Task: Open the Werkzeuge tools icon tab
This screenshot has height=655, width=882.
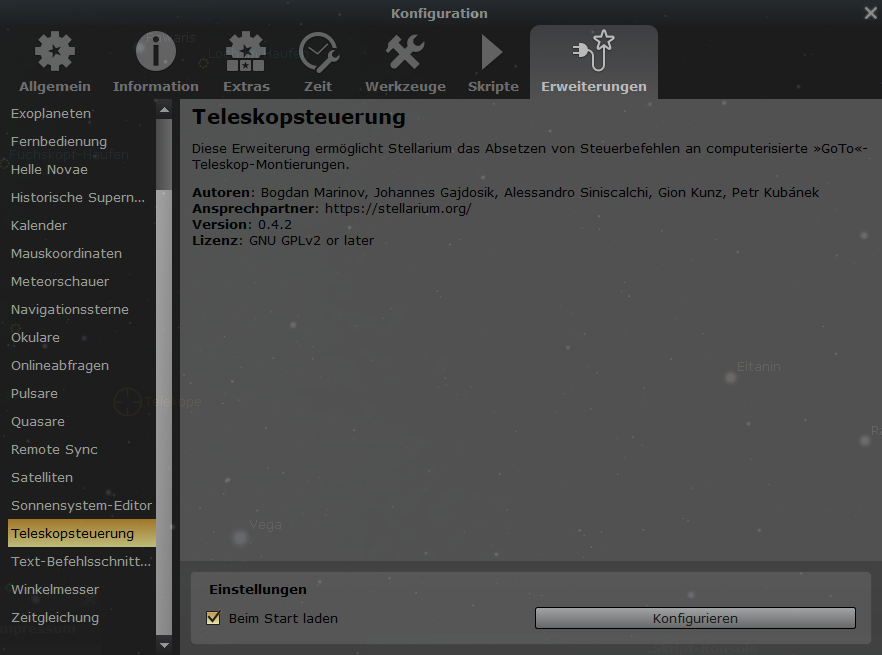Action: coord(405,62)
